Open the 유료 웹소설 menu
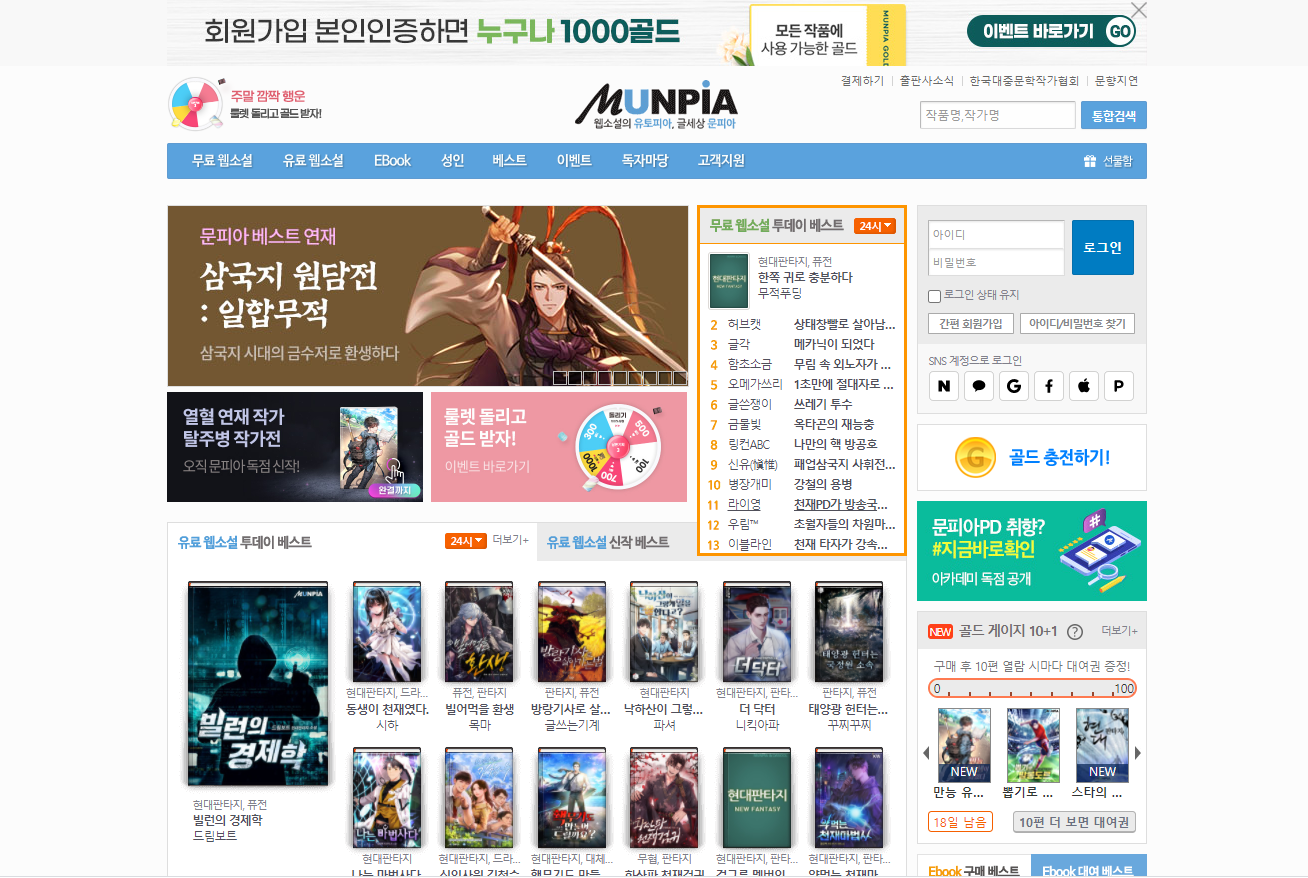 click(313, 161)
